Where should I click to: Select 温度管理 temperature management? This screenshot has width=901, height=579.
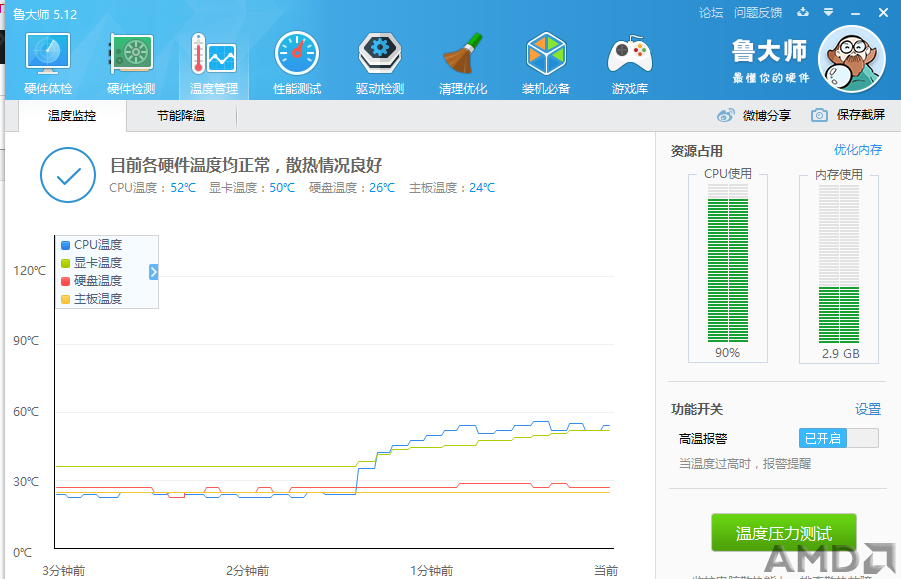point(214,64)
